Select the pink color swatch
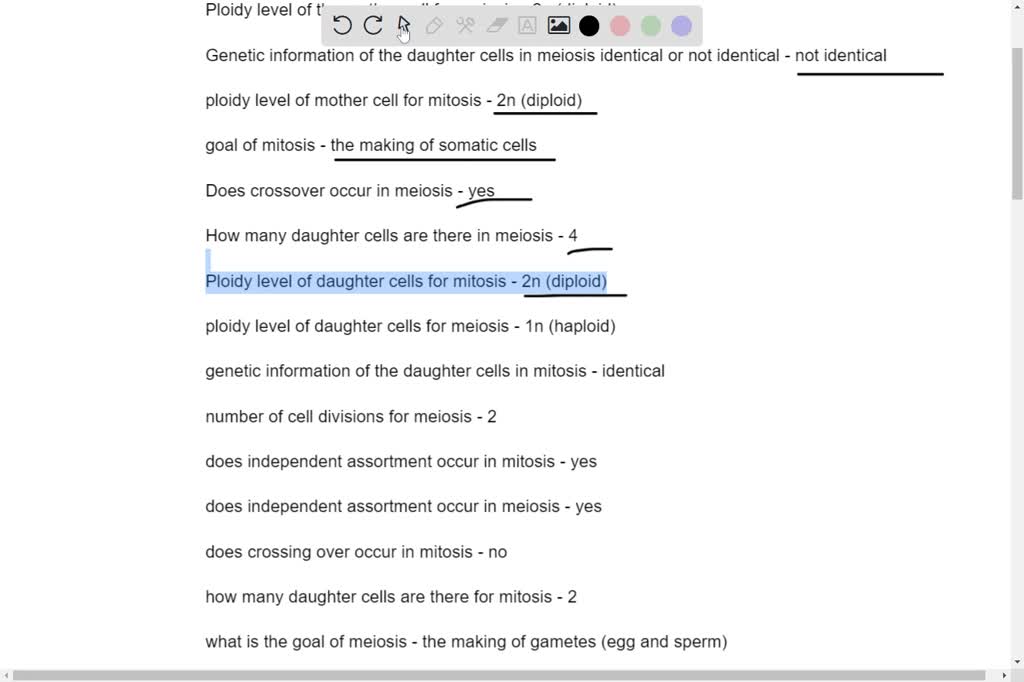 [620, 25]
